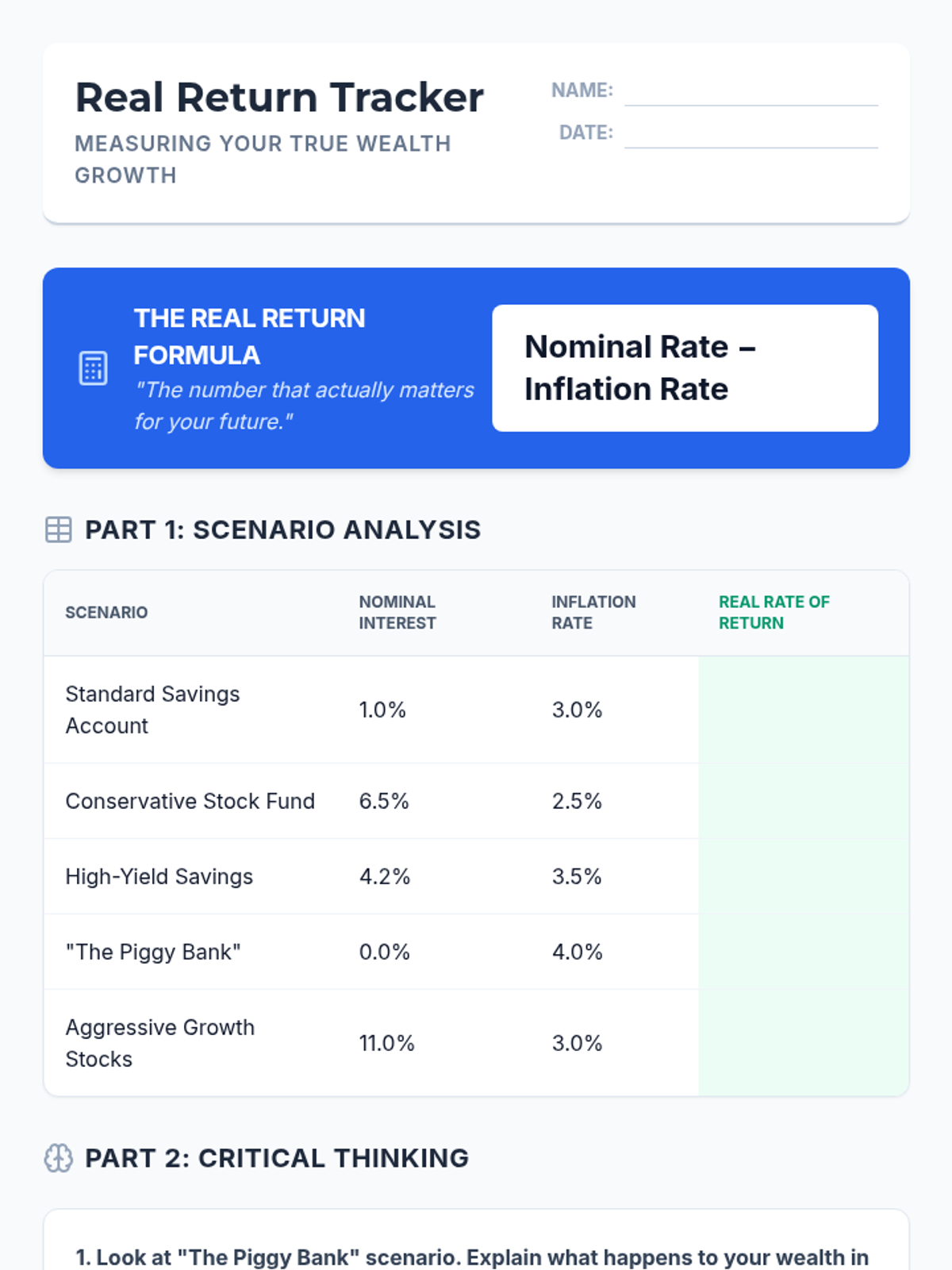Click the Real Return Tracker title

pyautogui.click(x=279, y=98)
